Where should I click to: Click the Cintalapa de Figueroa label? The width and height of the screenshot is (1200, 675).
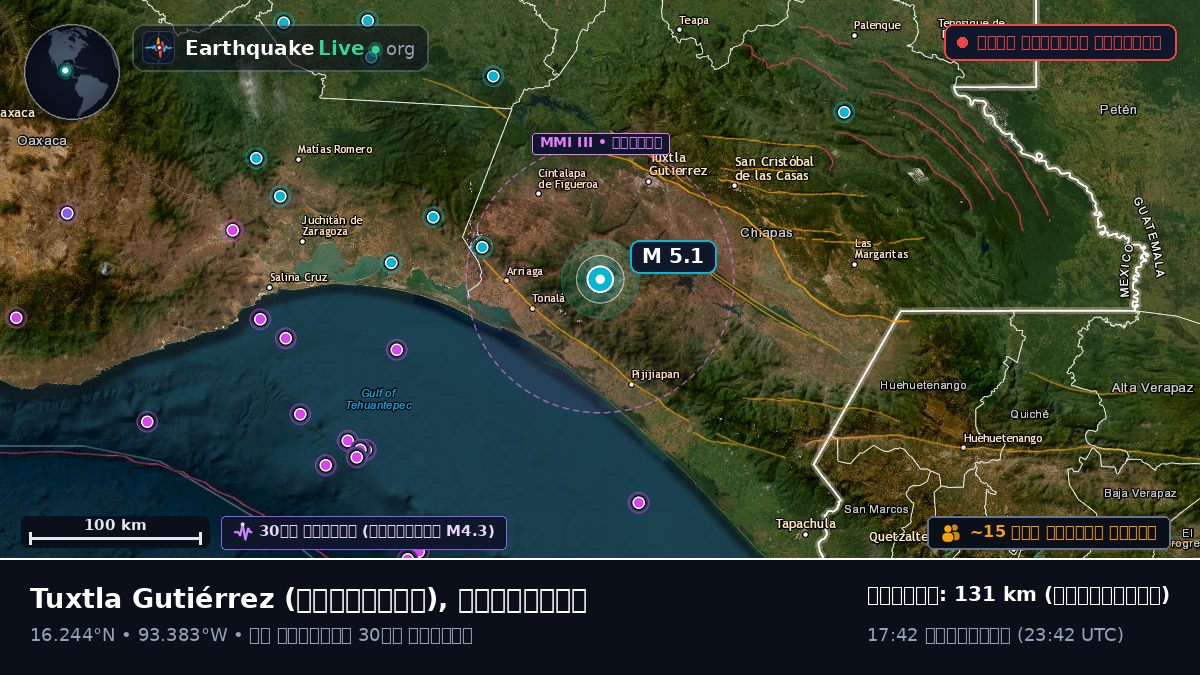click(x=568, y=178)
